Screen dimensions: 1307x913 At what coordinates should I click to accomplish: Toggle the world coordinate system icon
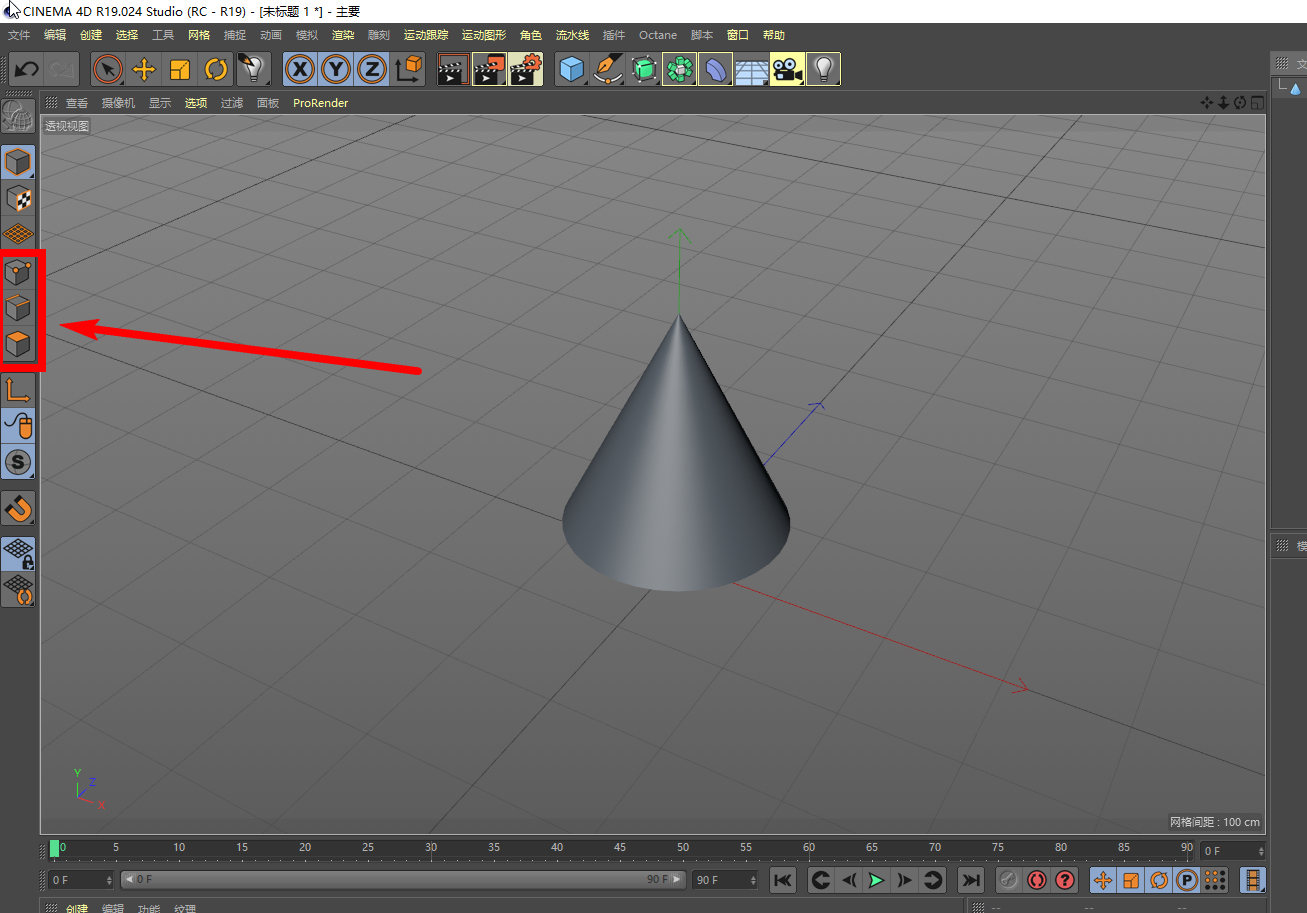408,69
